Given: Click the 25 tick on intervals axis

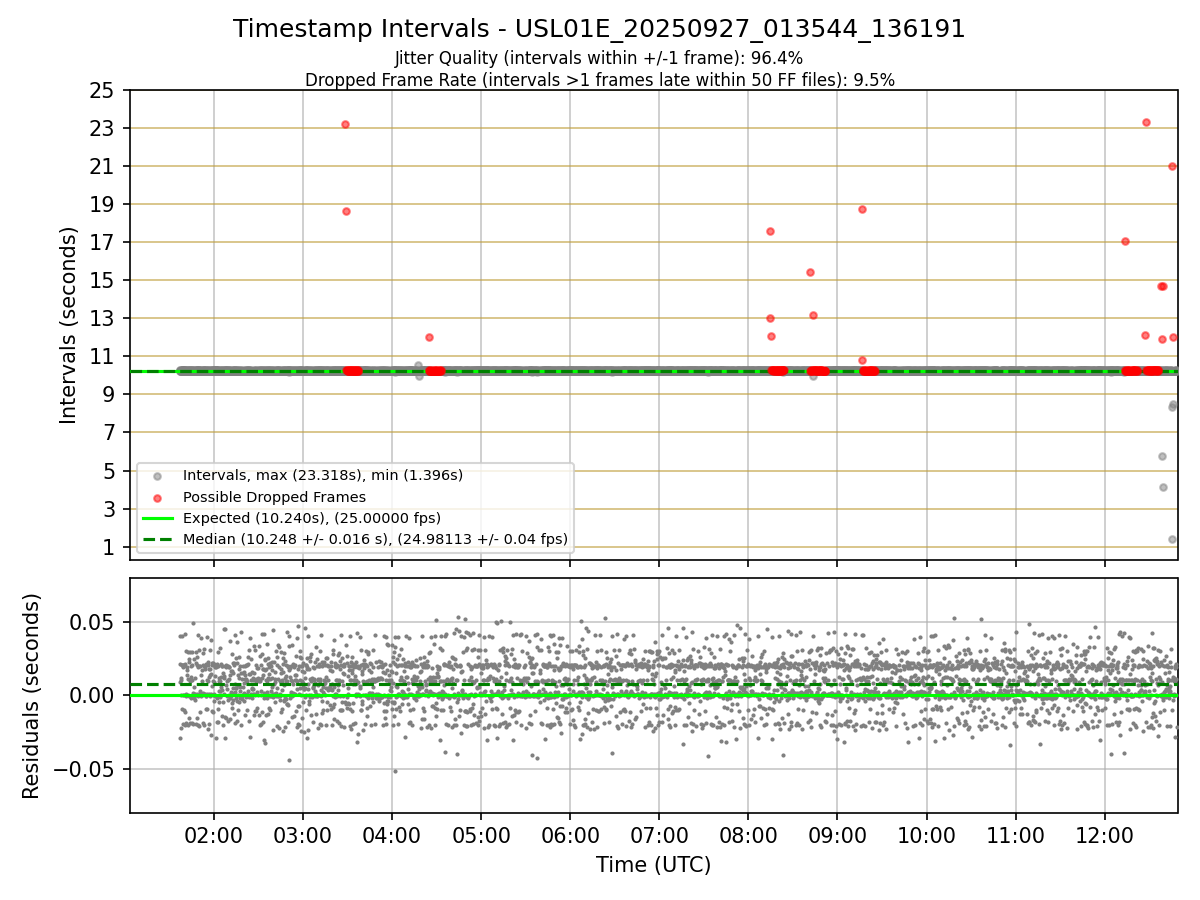Looking at the screenshot, I should (101, 90).
